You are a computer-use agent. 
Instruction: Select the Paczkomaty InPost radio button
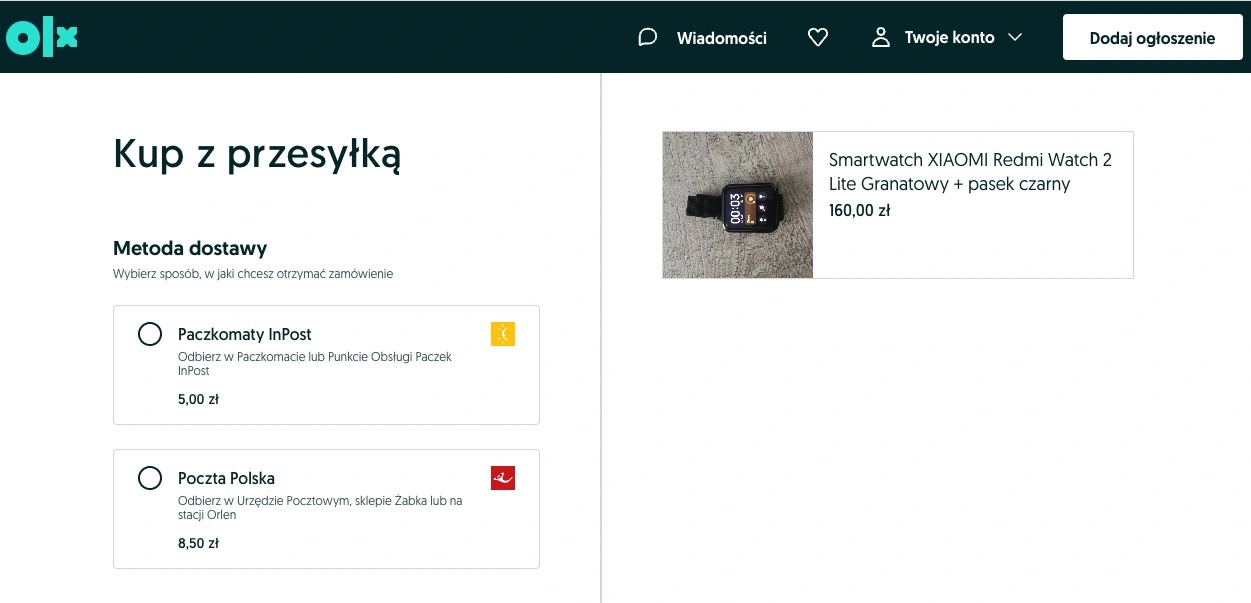(x=150, y=334)
